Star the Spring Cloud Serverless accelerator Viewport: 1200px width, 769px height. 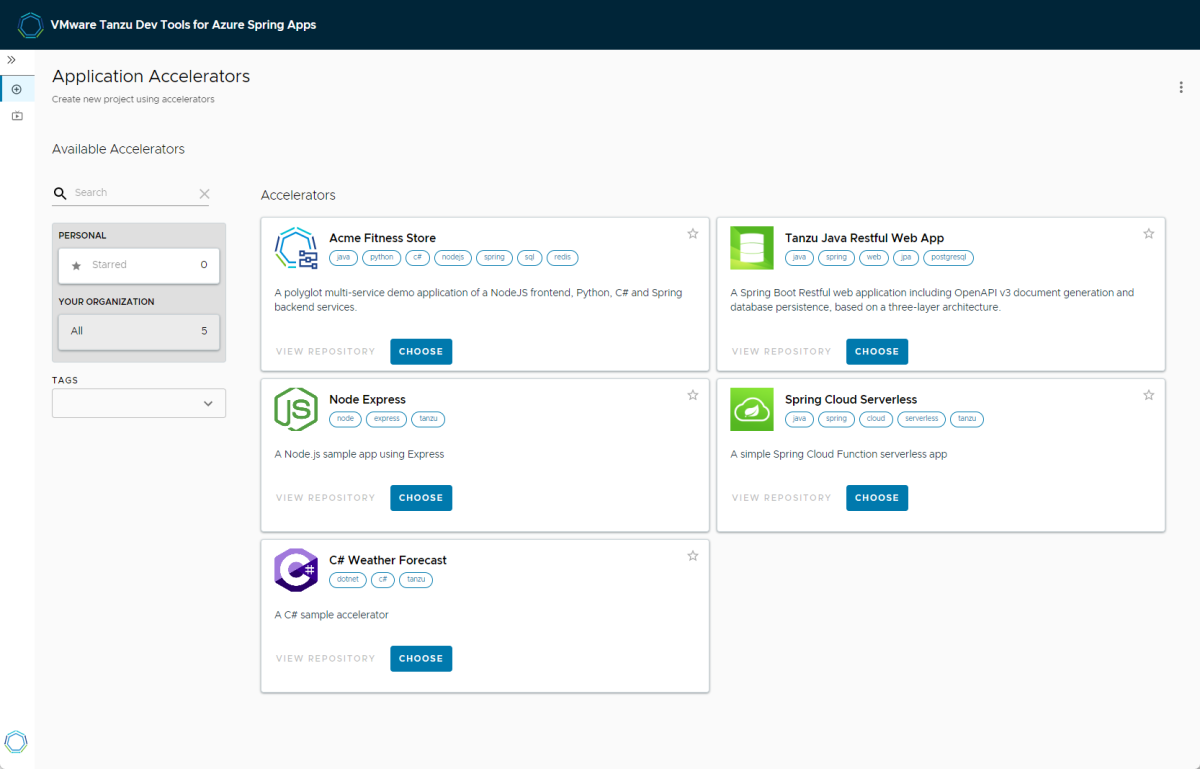(1149, 395)
